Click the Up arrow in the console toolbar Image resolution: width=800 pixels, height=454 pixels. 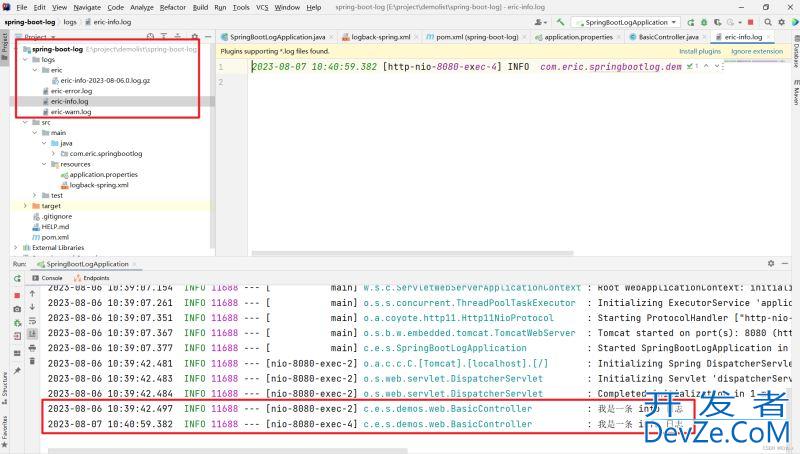(32, 293)
